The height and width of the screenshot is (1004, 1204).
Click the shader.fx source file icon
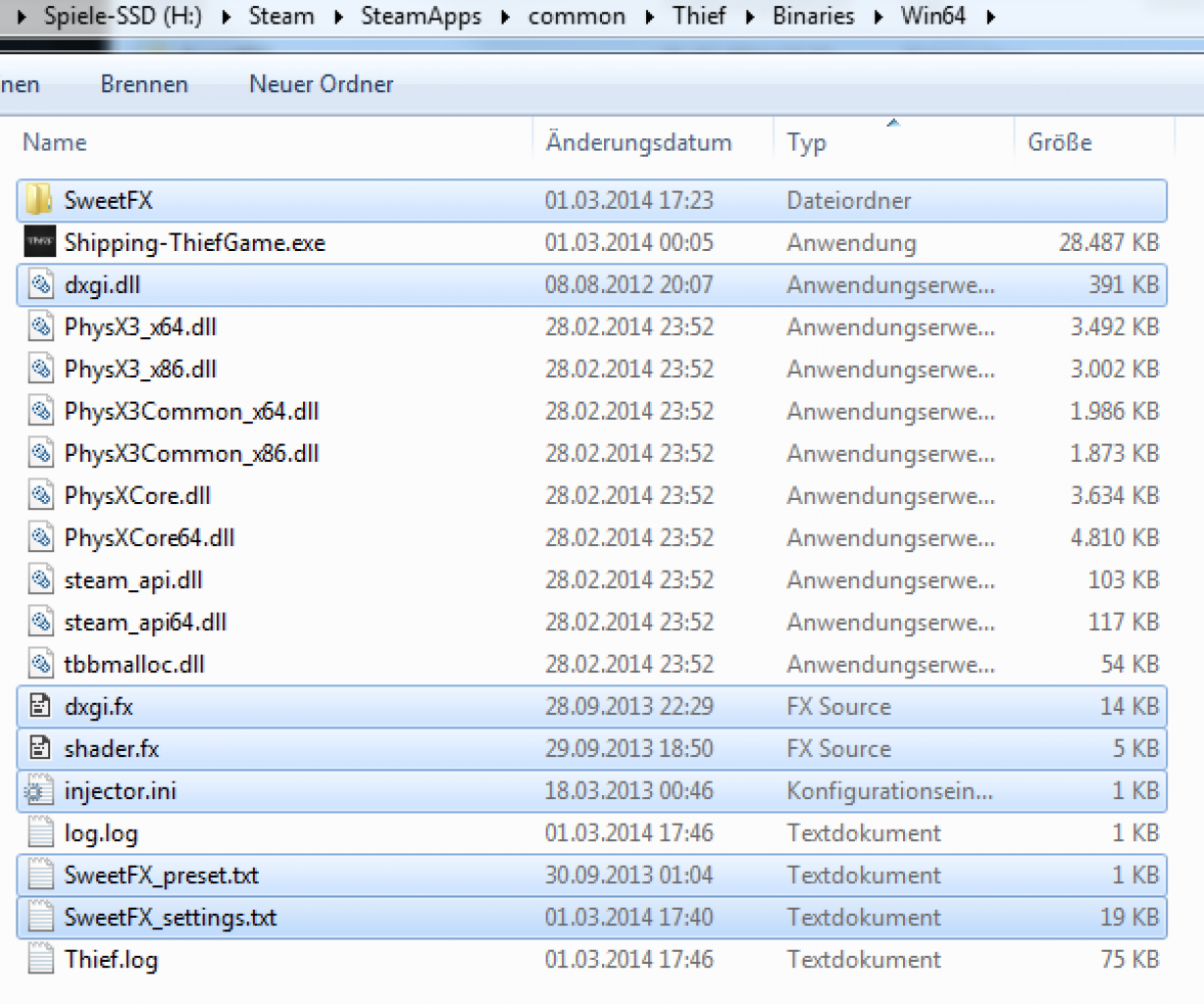coord(40,748)
